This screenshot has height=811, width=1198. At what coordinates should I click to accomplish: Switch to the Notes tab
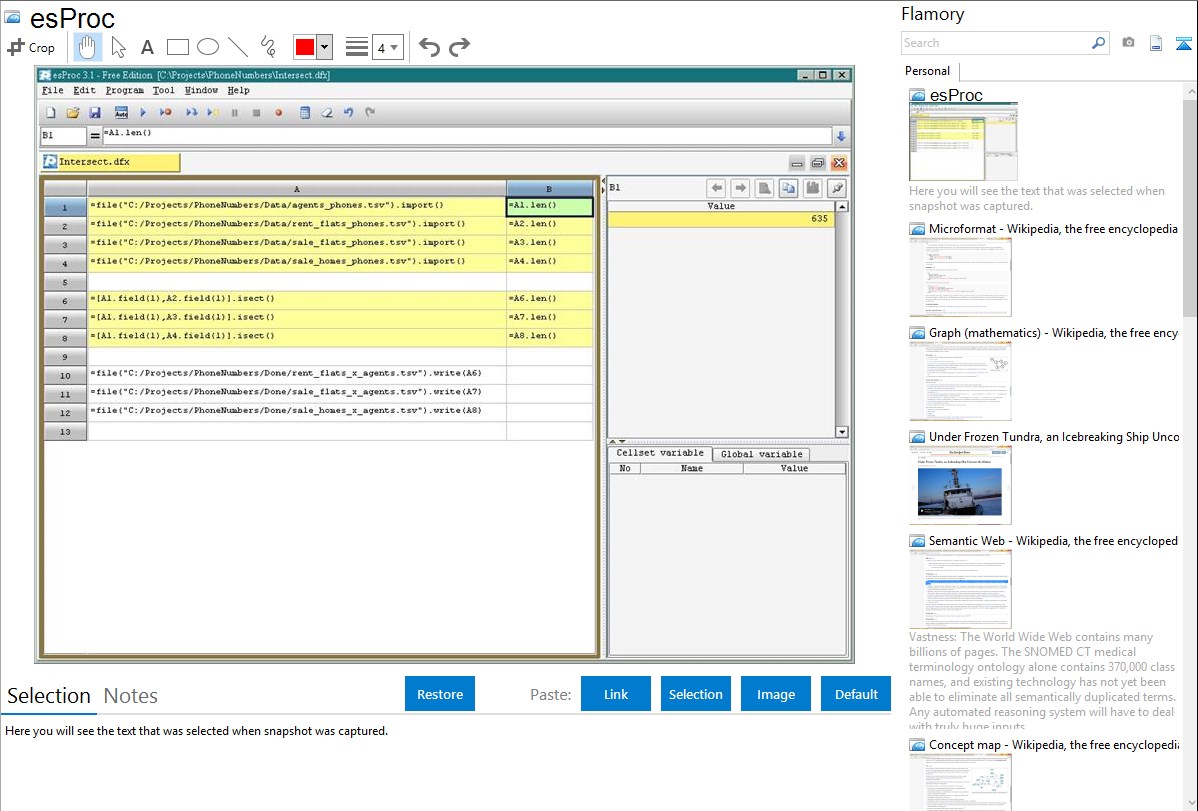tap(131, 696)
